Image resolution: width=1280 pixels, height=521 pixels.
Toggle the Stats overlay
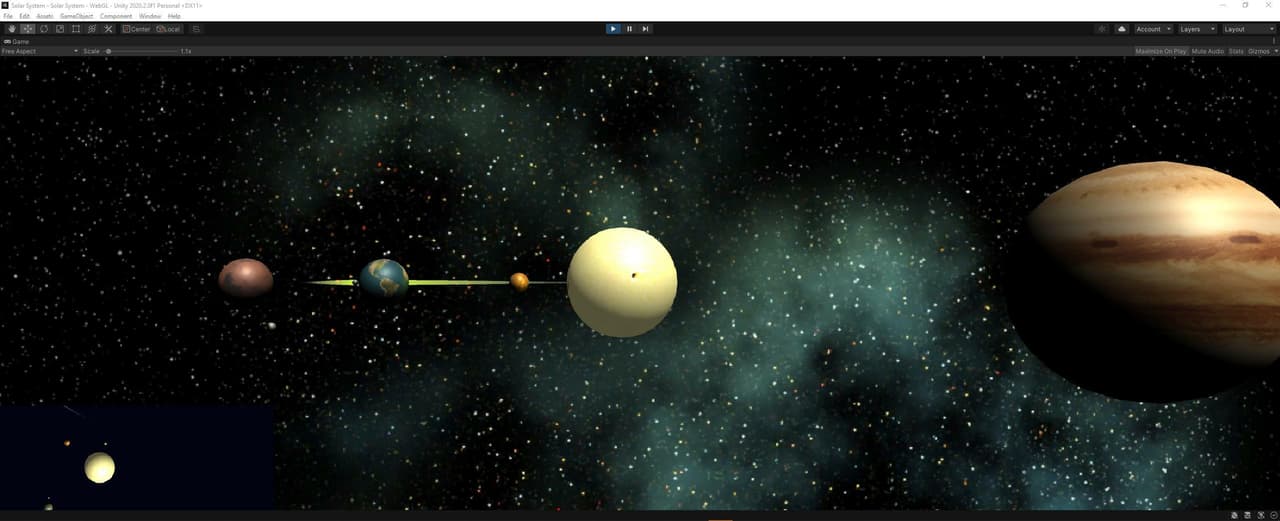coord(1236,51)
